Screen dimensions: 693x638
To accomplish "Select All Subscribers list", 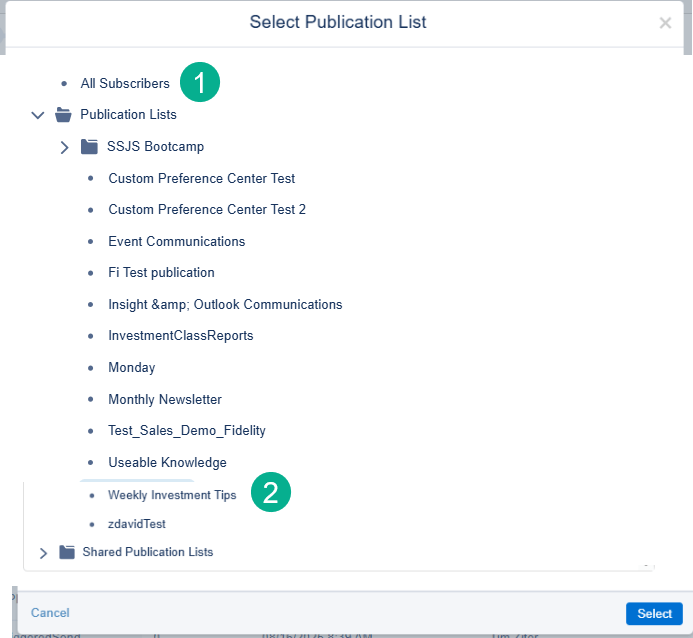I will point(125,84).
